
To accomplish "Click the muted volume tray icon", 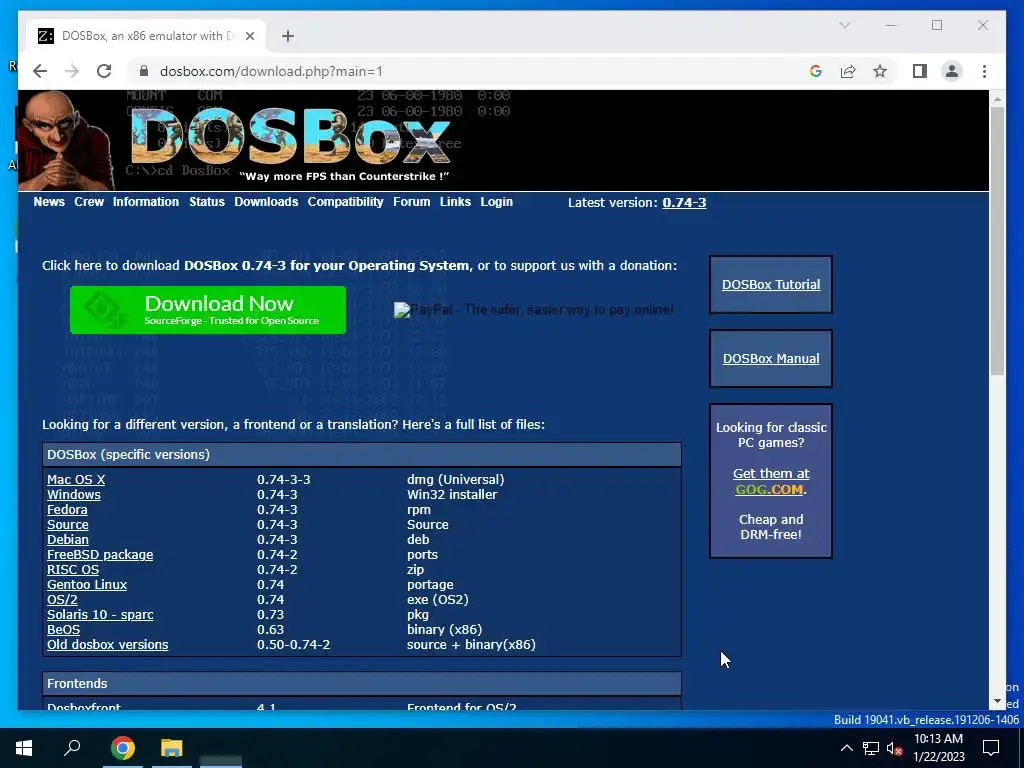I will 895,748.
